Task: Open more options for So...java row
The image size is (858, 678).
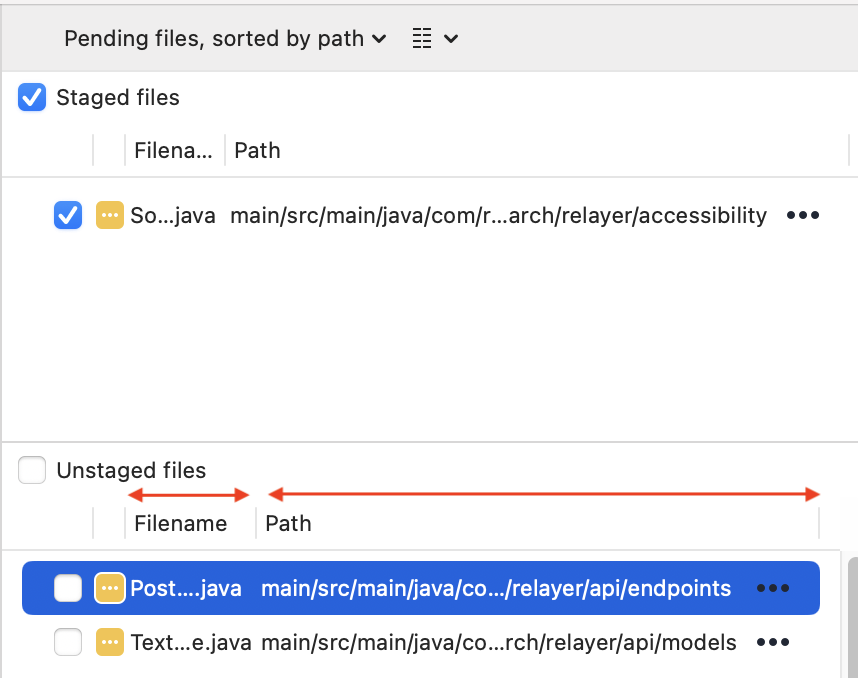Action: pos(803,215)
